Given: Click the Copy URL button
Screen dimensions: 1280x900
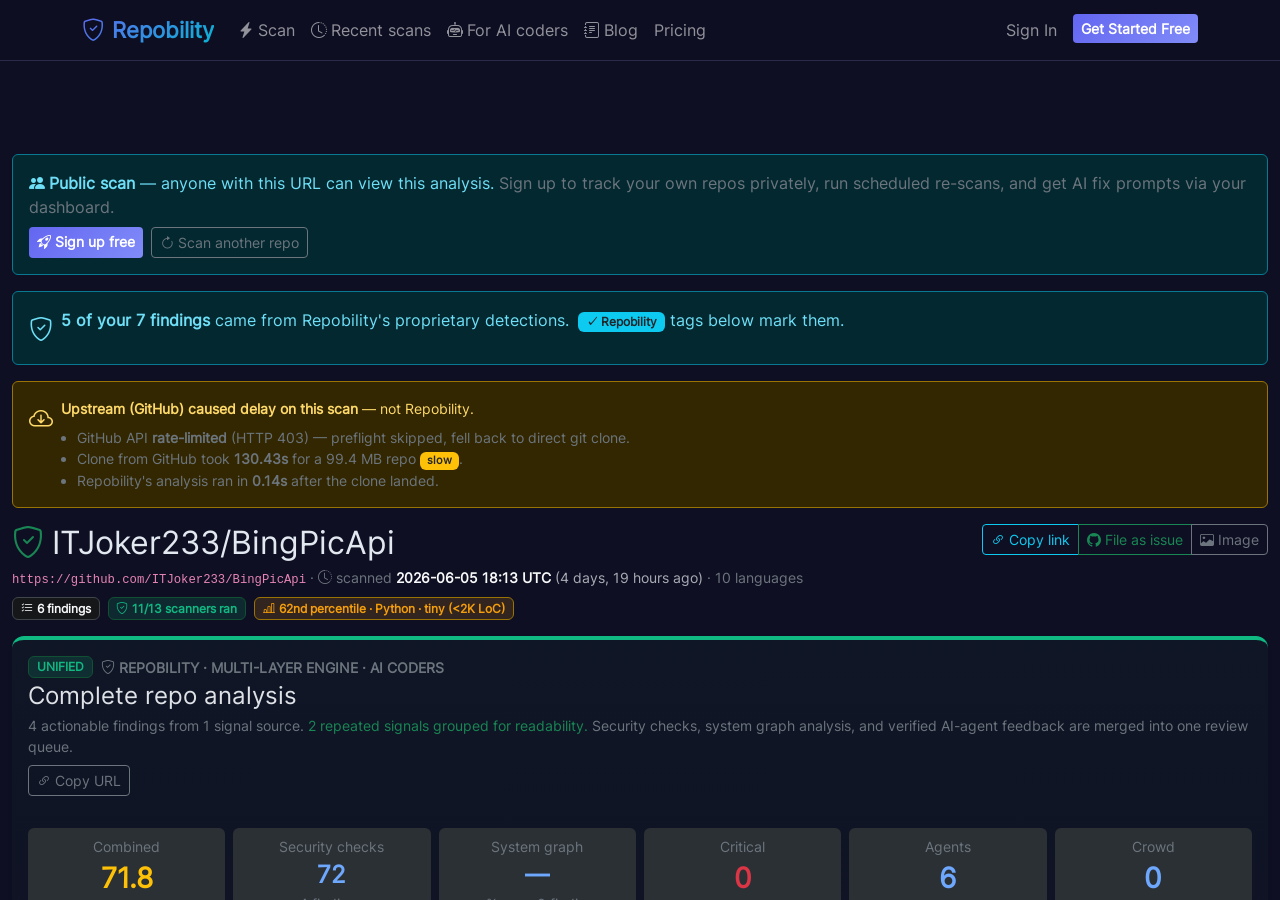Looking at the screenshot, I should click(79, 781).
